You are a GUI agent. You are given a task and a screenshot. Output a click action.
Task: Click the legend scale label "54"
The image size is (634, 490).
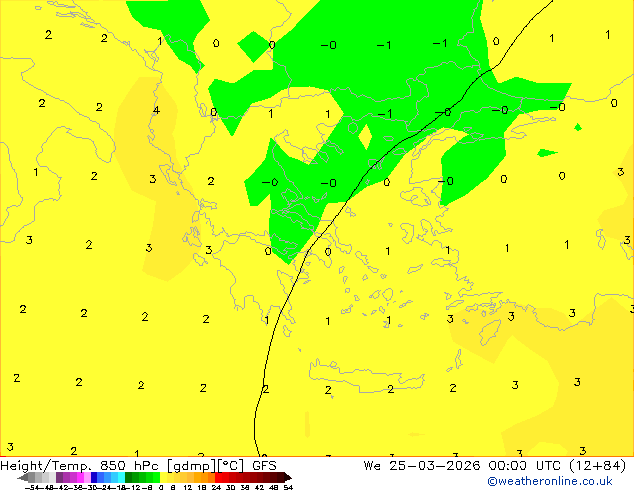[x=288, y=487]
